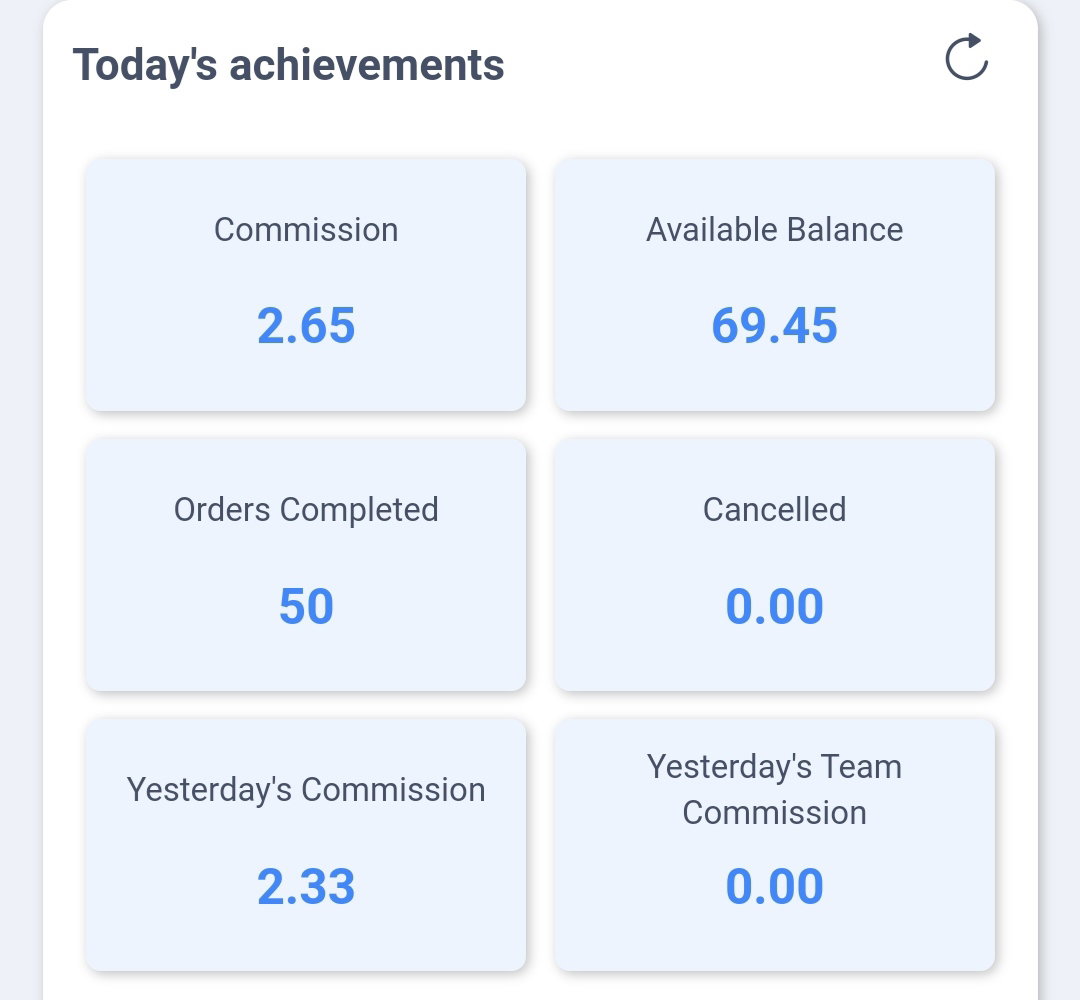Image resolution: width=1080 pixels, height=1000 pixels.
Task: Click the Commission label text
Action: click(x=306, y=229)
